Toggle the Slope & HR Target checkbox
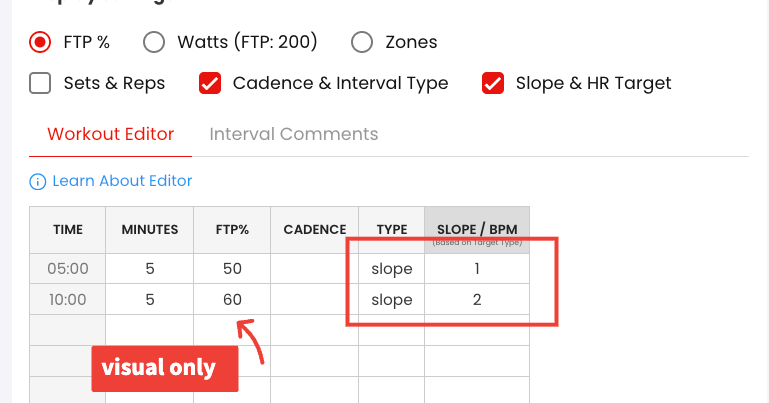The width and height of the screenshot is (769, 403). tap(493, 83)
